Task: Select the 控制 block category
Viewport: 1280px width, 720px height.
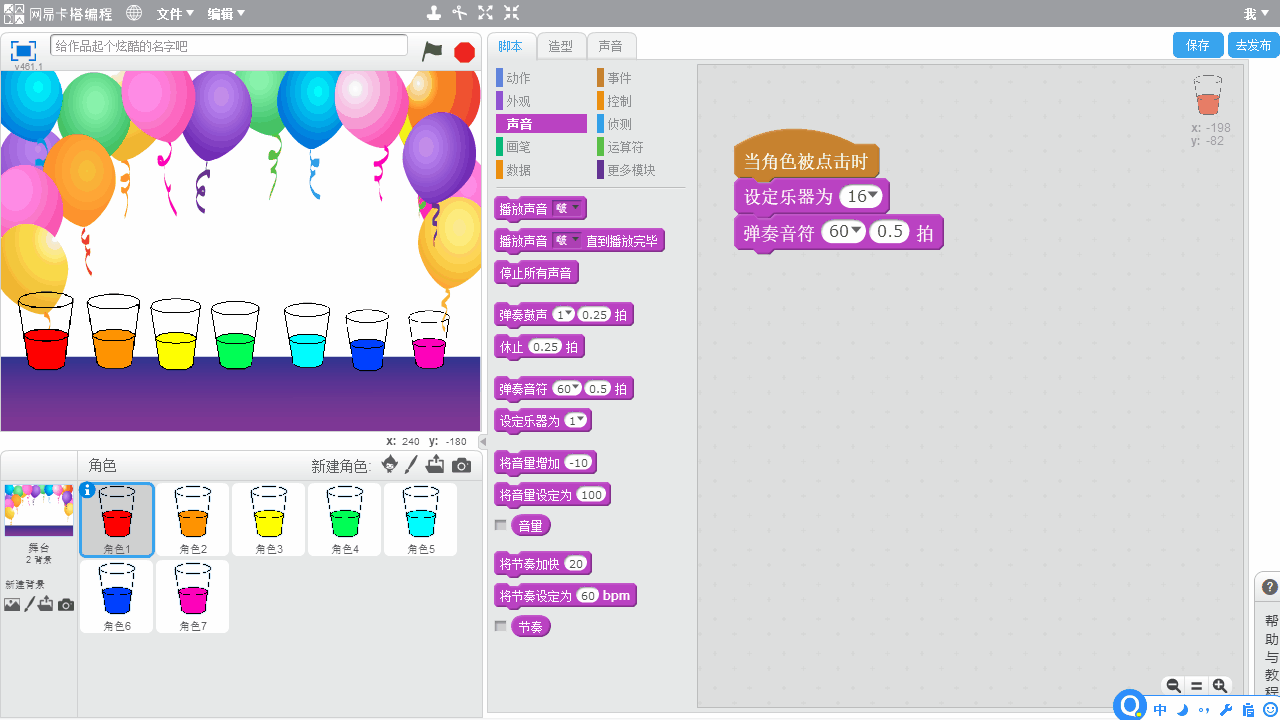Action: point(619,101)
